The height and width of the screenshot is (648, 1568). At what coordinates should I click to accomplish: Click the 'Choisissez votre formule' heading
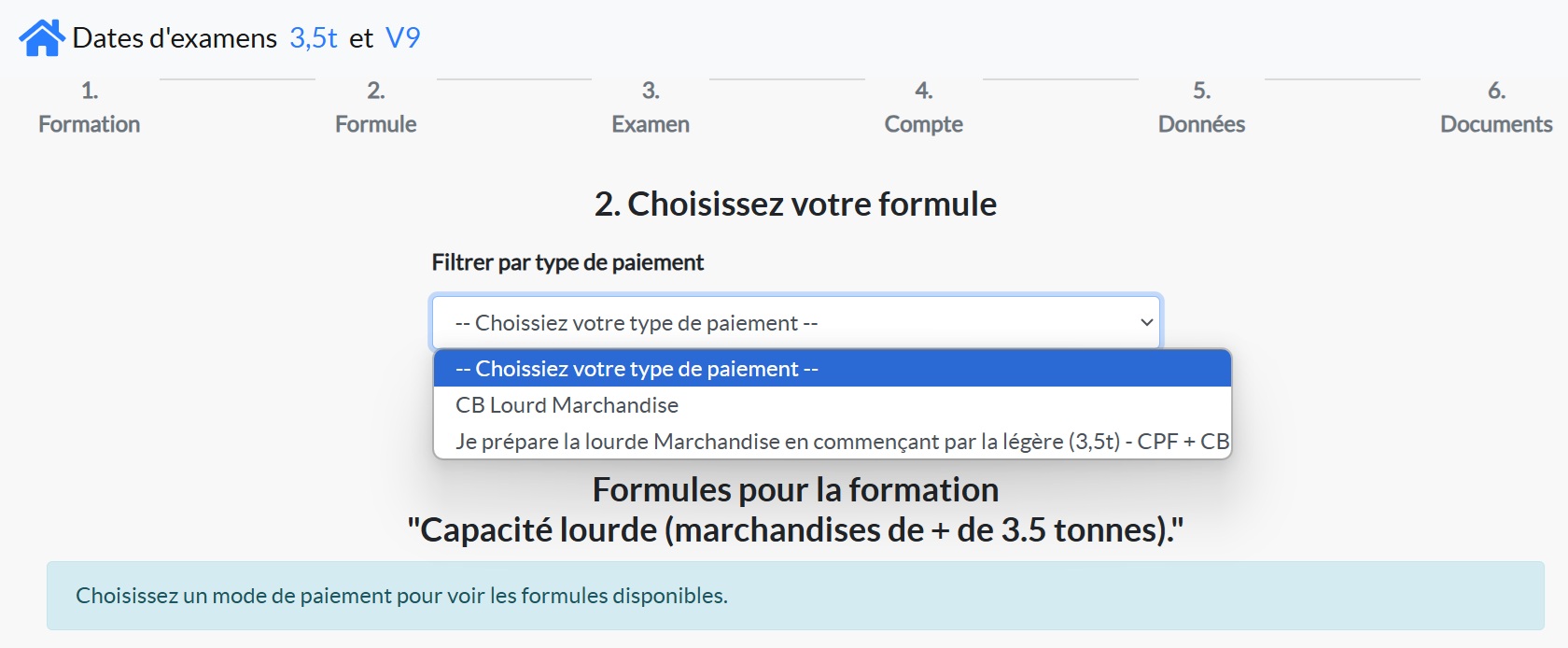(795, 204)
